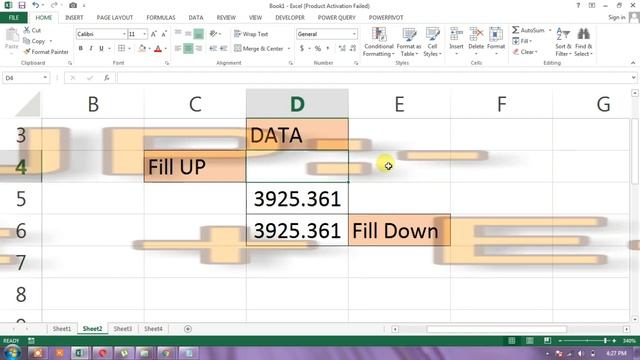Screen dimensions: 640x360
Task: Expand the Name Box dropdown arrow
Action: pos(45,78)
